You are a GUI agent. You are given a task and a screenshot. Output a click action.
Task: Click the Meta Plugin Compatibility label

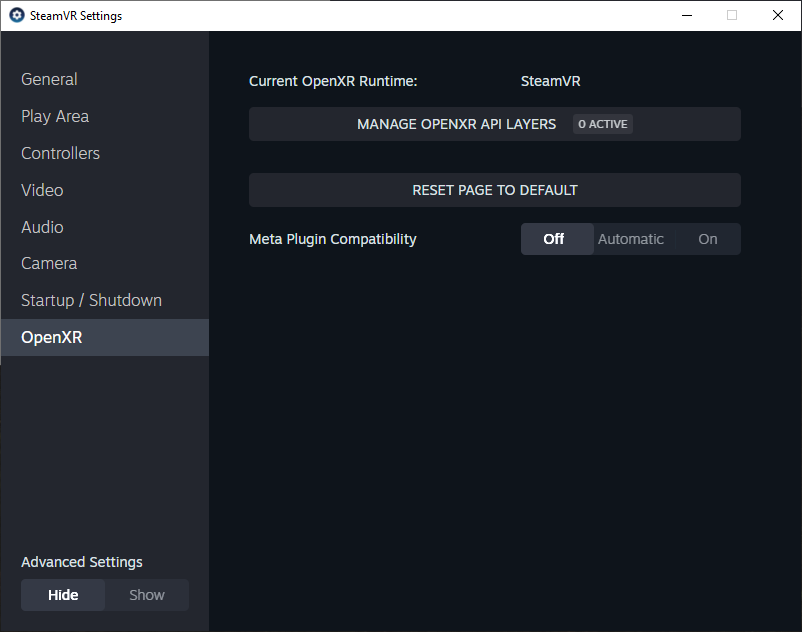tap(332, 239)
